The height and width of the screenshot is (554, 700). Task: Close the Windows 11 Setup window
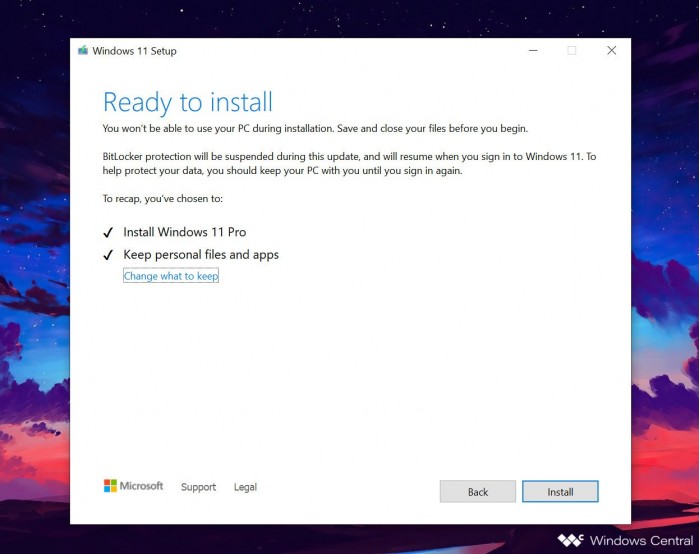611,50
